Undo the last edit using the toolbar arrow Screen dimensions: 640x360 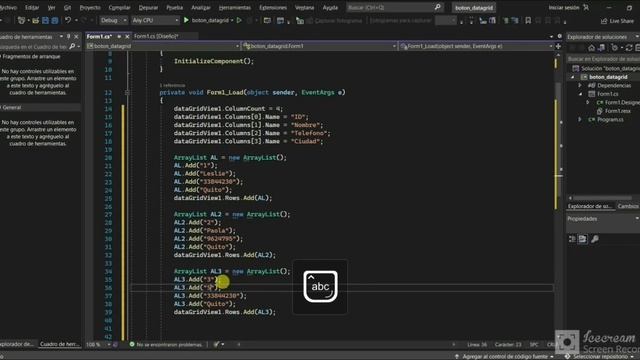click(x=68, y=20)
